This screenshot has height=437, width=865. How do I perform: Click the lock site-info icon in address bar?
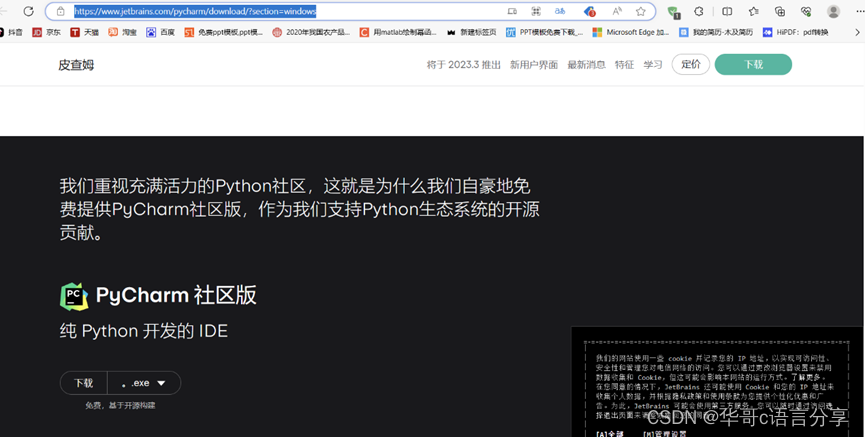(61, 11)
